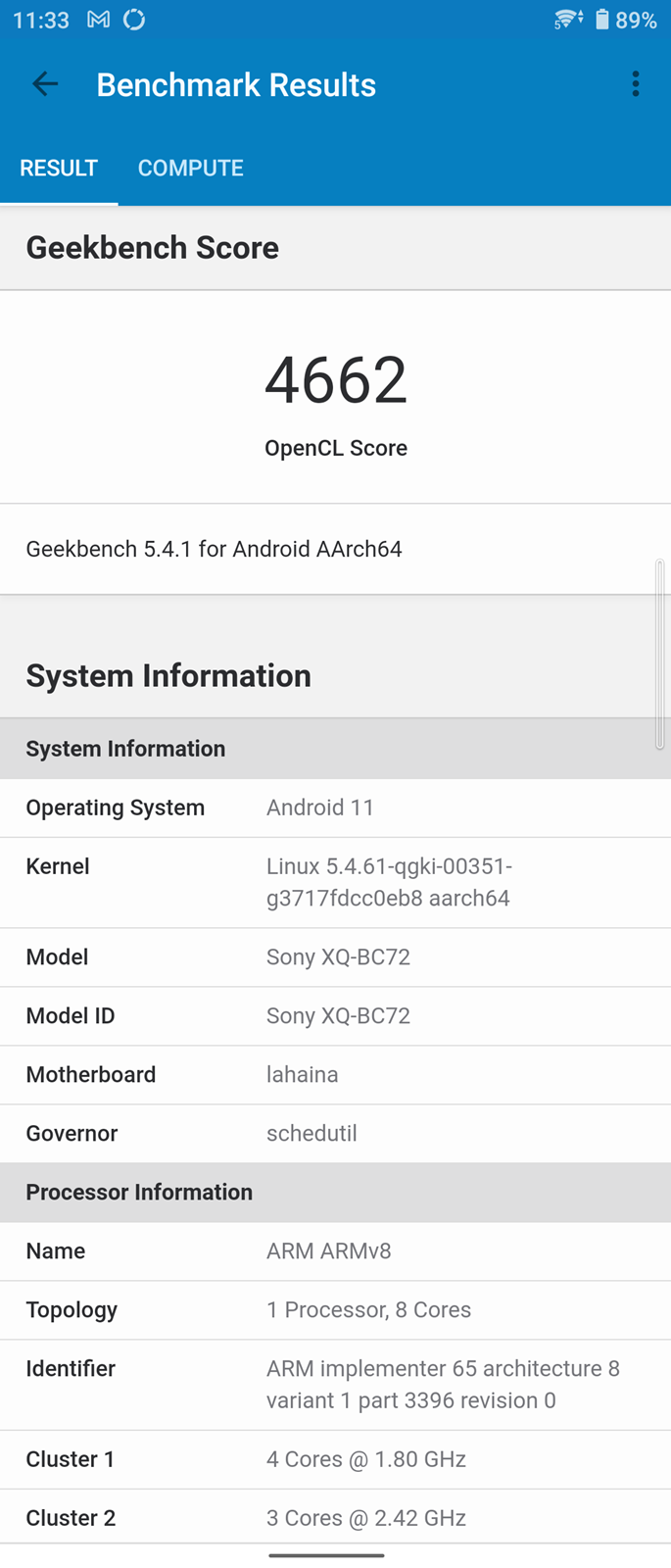Click the vertical scrollbar handle
This screenshot has height=1568, width=671.
tap(660, 655)
